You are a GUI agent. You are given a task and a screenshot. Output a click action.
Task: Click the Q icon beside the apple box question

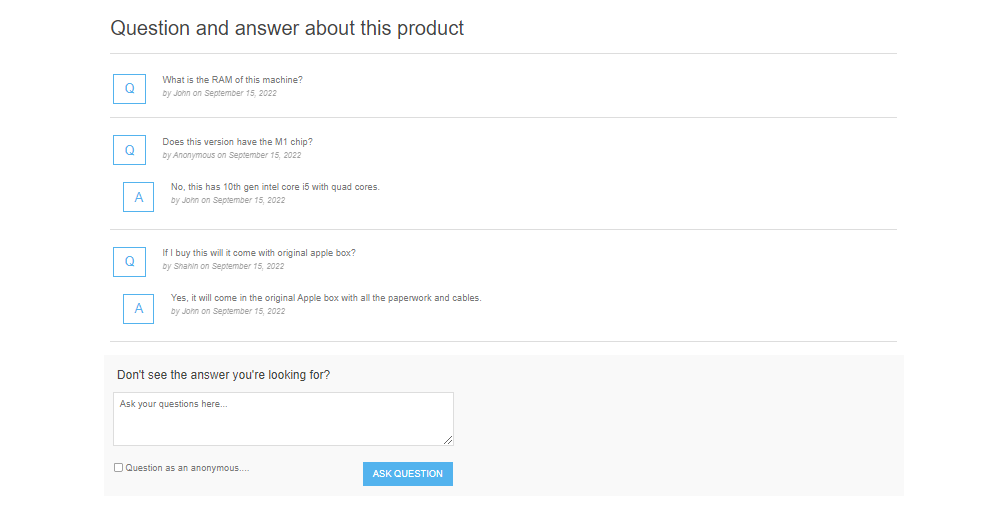[129, 262]
